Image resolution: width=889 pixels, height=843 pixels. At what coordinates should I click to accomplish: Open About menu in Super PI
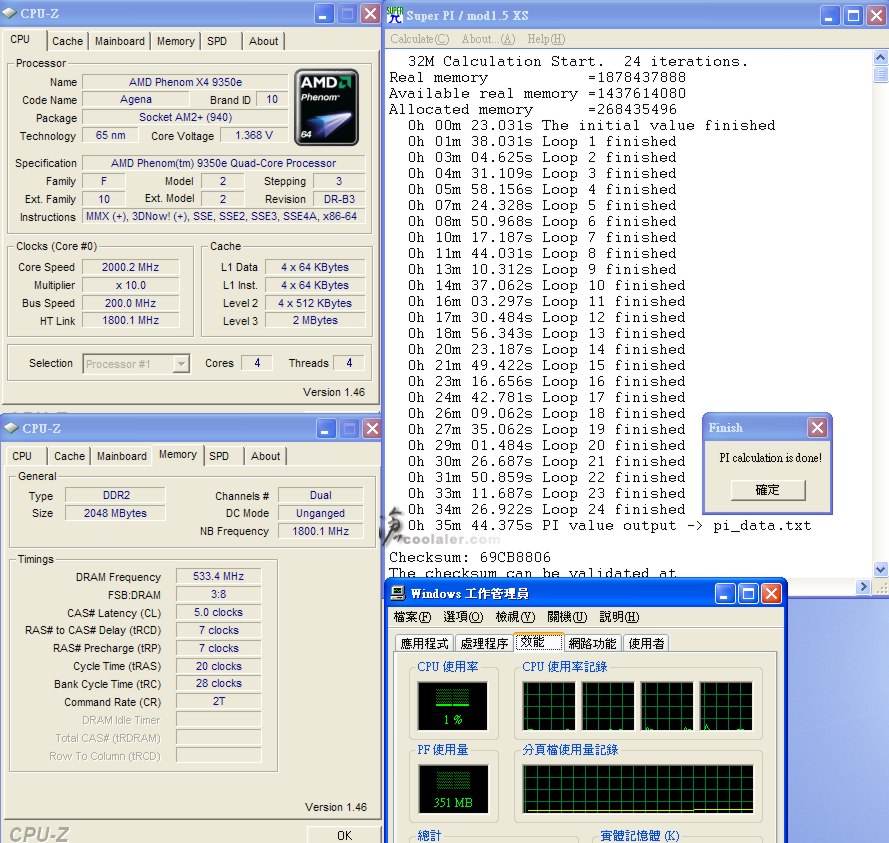pyautogui.click(x=488, y=39)
